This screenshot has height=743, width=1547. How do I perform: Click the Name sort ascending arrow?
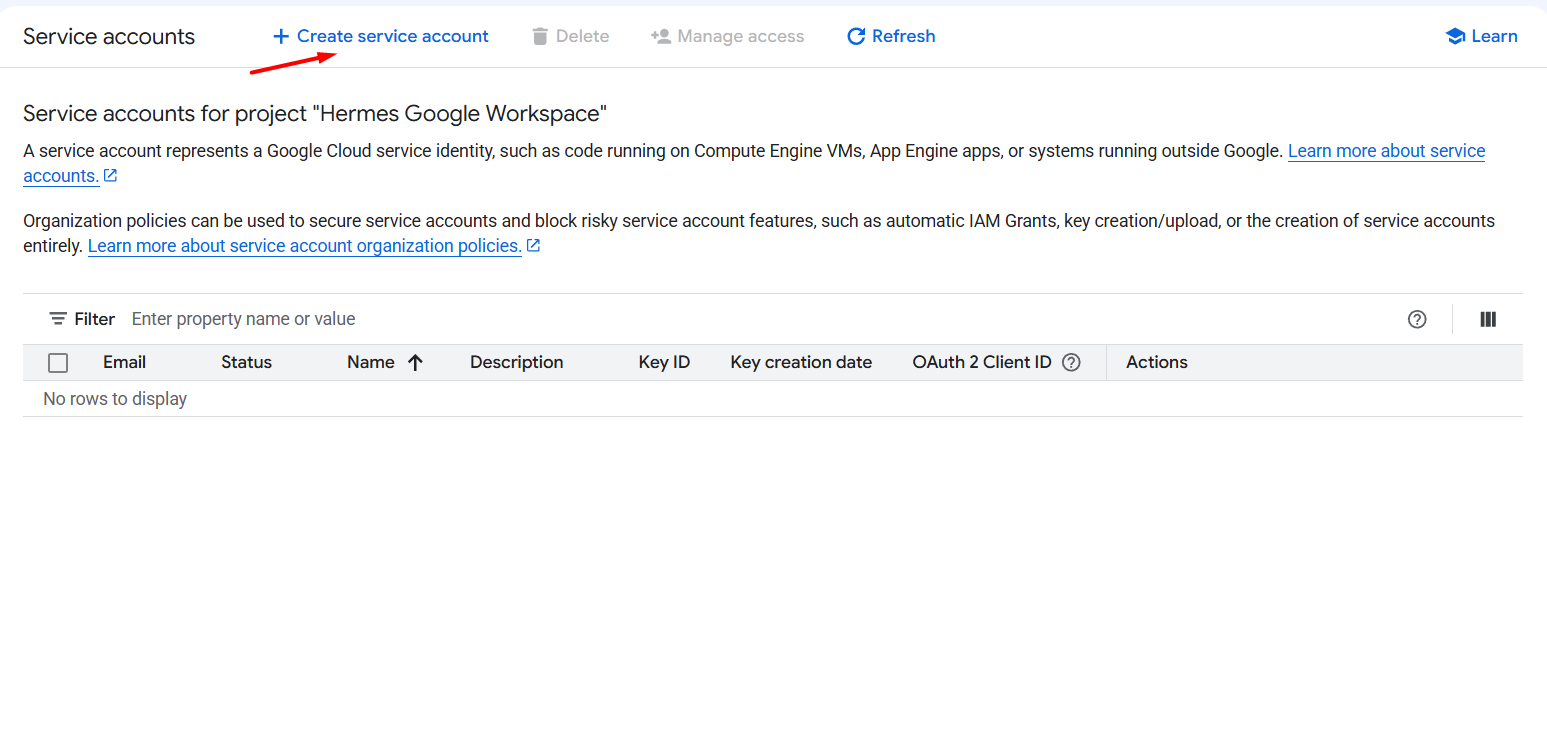point(415,363)
